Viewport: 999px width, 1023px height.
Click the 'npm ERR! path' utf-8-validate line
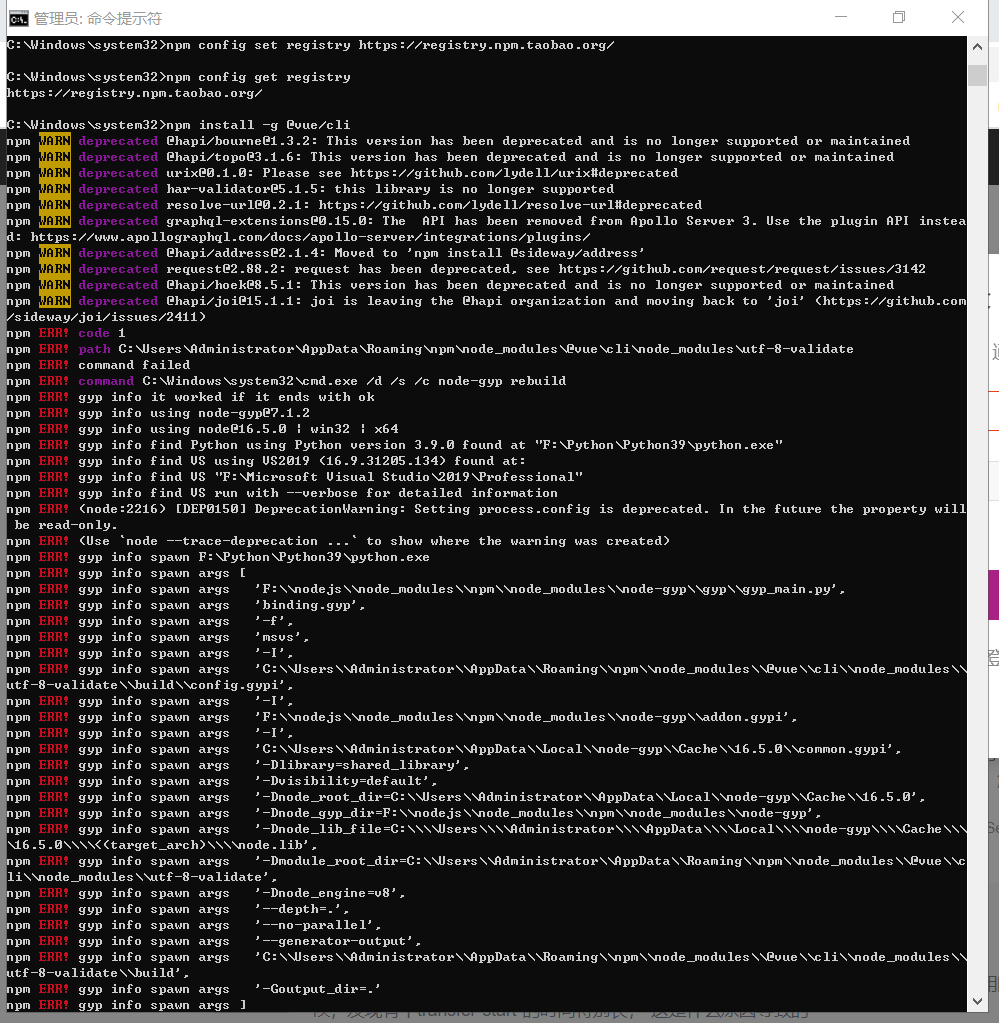click(430, 349)
